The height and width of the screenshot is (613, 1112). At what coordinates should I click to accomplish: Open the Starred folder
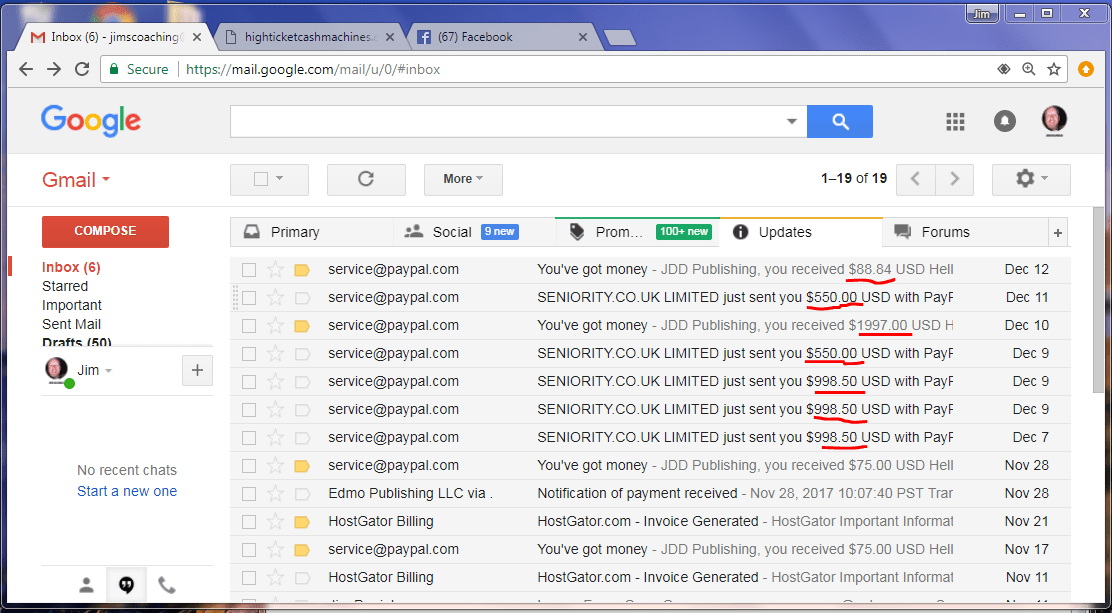point(65,286)
